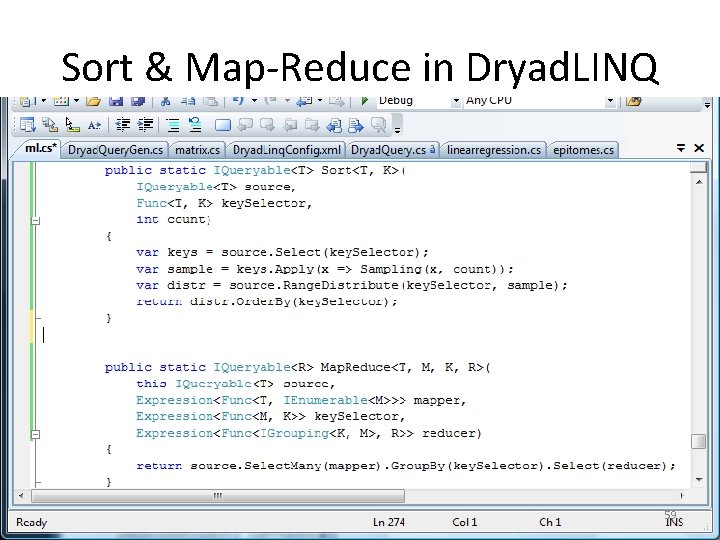Click the Redo icon

coord(271,101)
